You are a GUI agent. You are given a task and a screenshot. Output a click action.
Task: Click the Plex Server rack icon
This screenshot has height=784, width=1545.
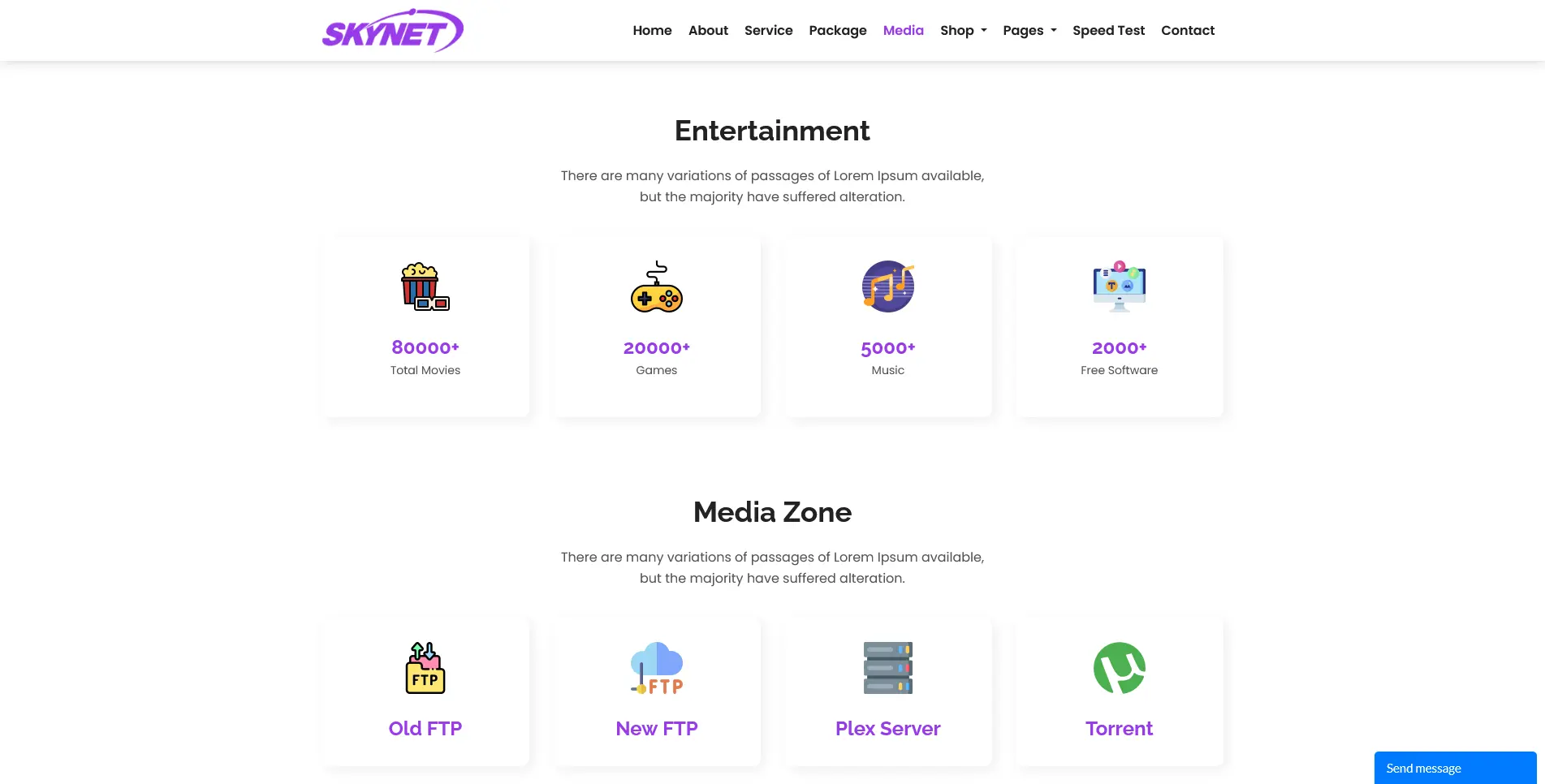[888, 668]
